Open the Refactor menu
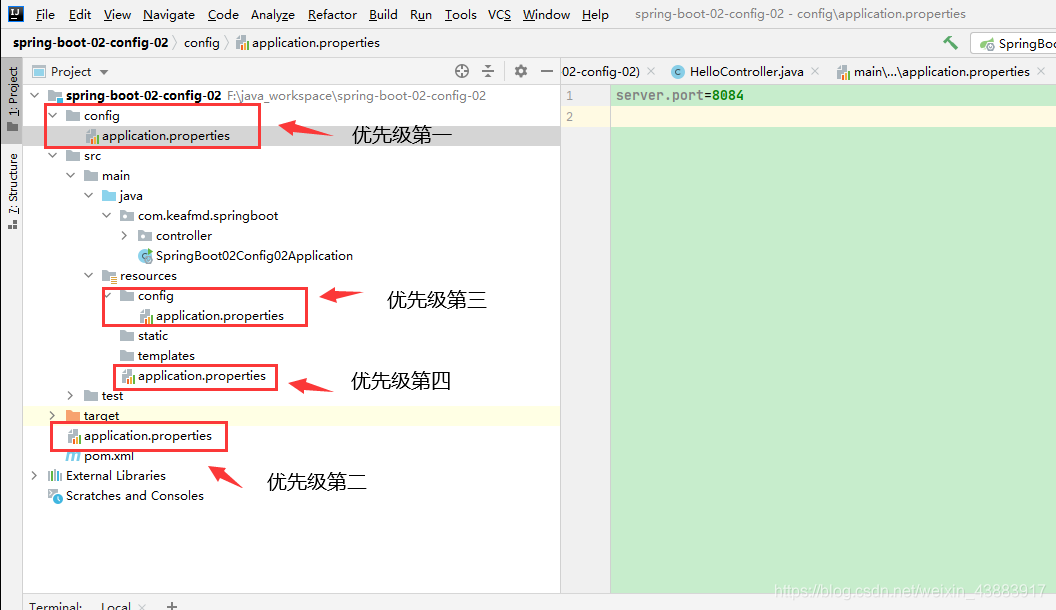The width and height of the screenshot is (1056, 610). (332, 14)
